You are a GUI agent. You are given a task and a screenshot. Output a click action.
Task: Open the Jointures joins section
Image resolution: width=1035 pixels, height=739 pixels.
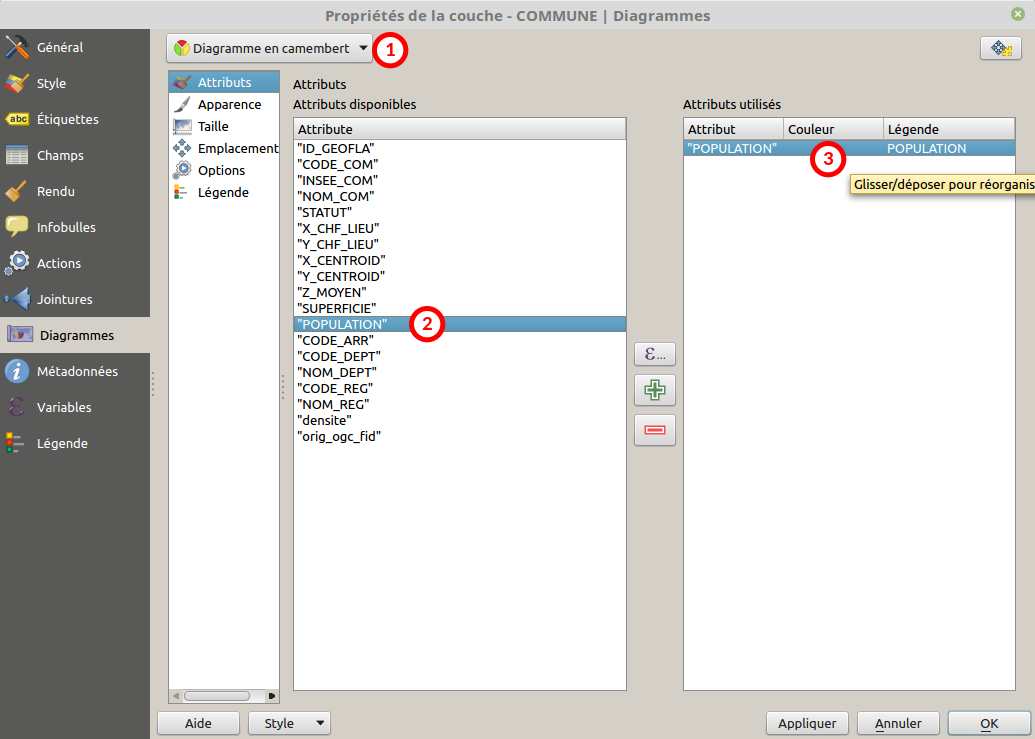[x=64, y=300]
